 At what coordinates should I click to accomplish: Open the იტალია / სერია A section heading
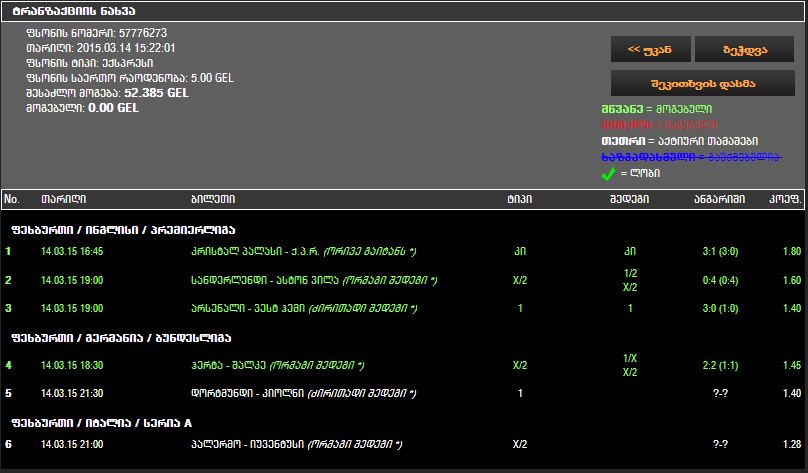coord(102,423)
